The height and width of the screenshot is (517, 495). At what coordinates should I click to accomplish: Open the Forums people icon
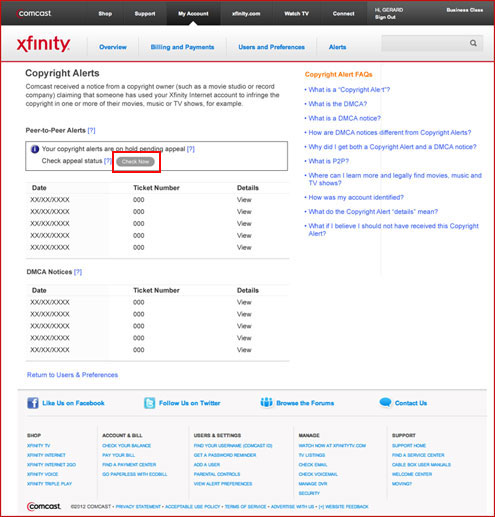click(x=266, y=402)
